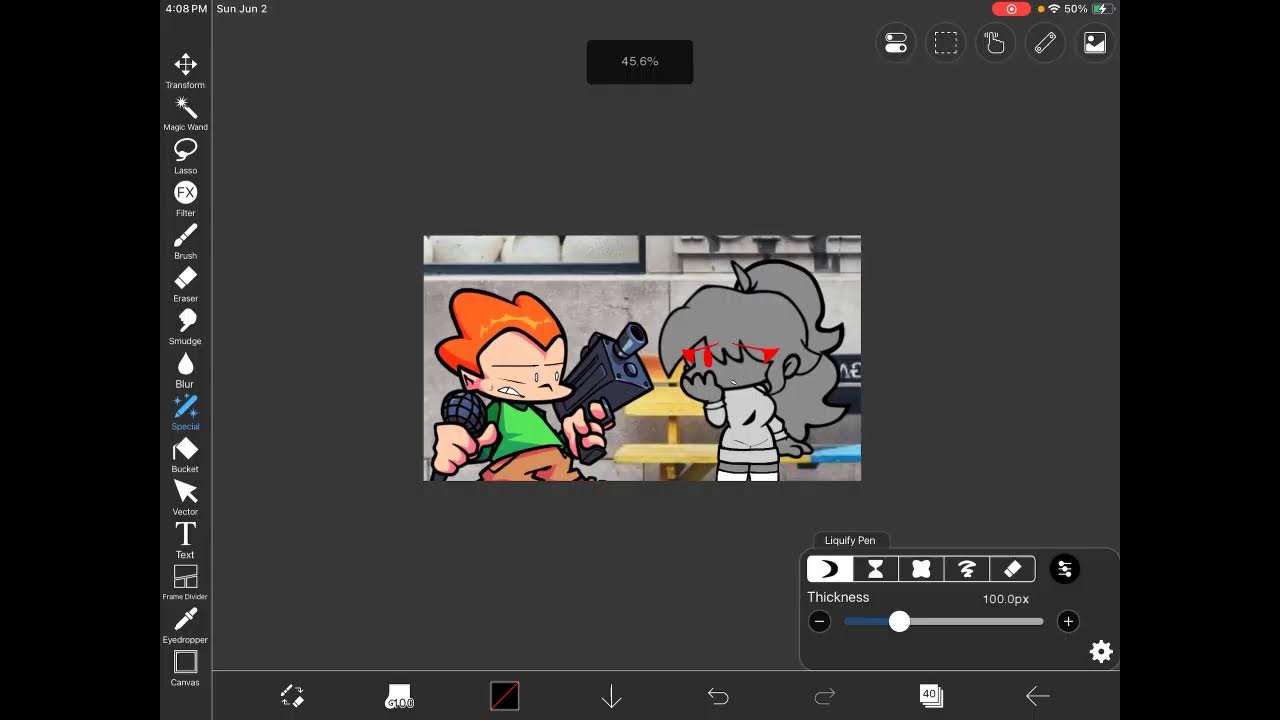Decrease Thickness with the minus button

click(x=820, y=622)
